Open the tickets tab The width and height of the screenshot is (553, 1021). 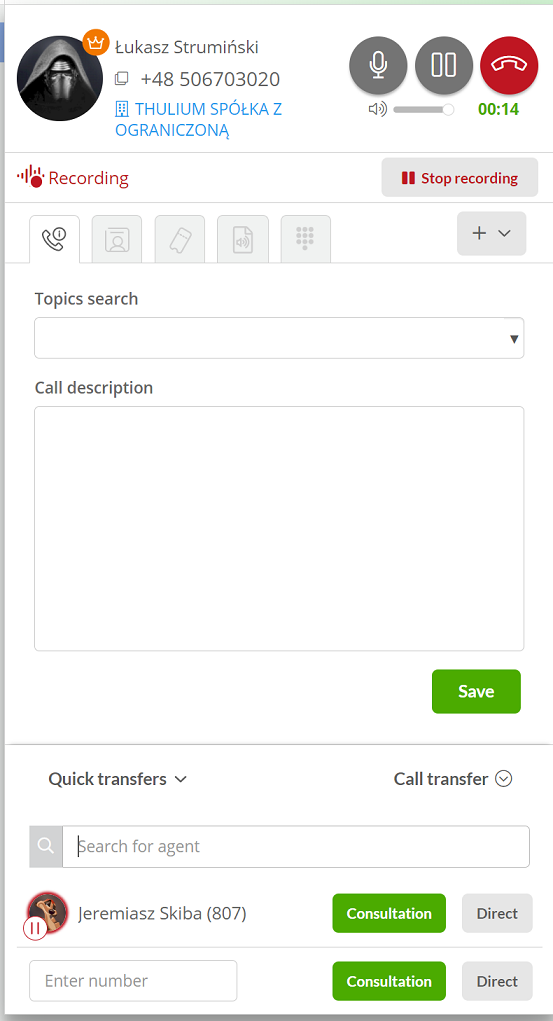180,239
